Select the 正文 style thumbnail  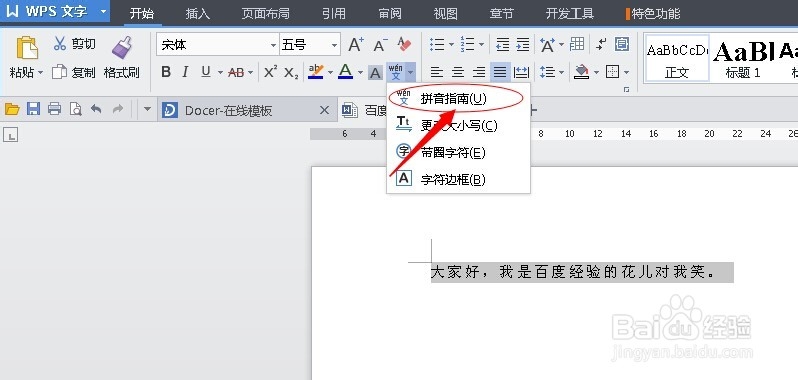(x=677, y=57)
